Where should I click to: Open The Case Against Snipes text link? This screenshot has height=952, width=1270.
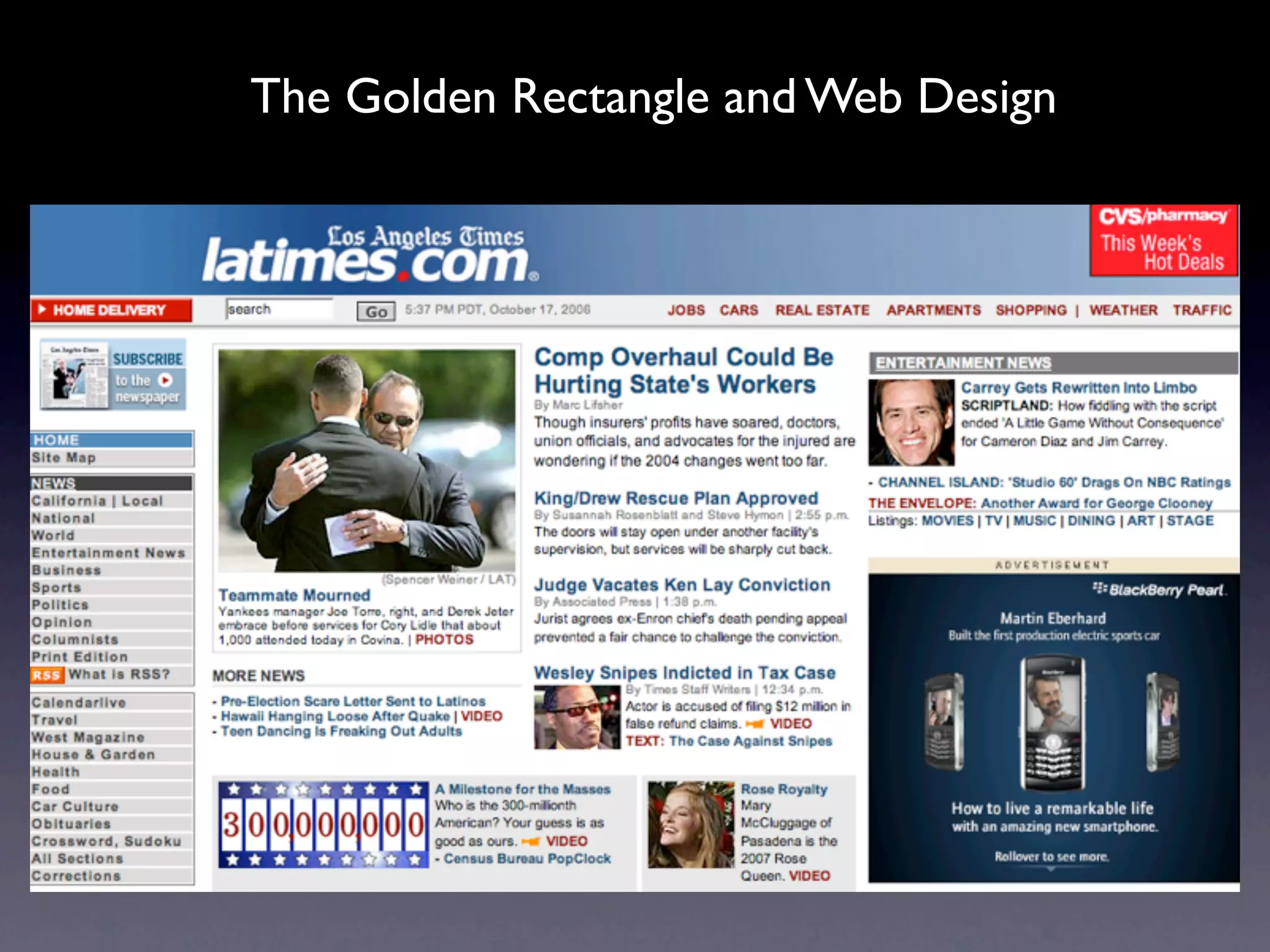[750, 741]
